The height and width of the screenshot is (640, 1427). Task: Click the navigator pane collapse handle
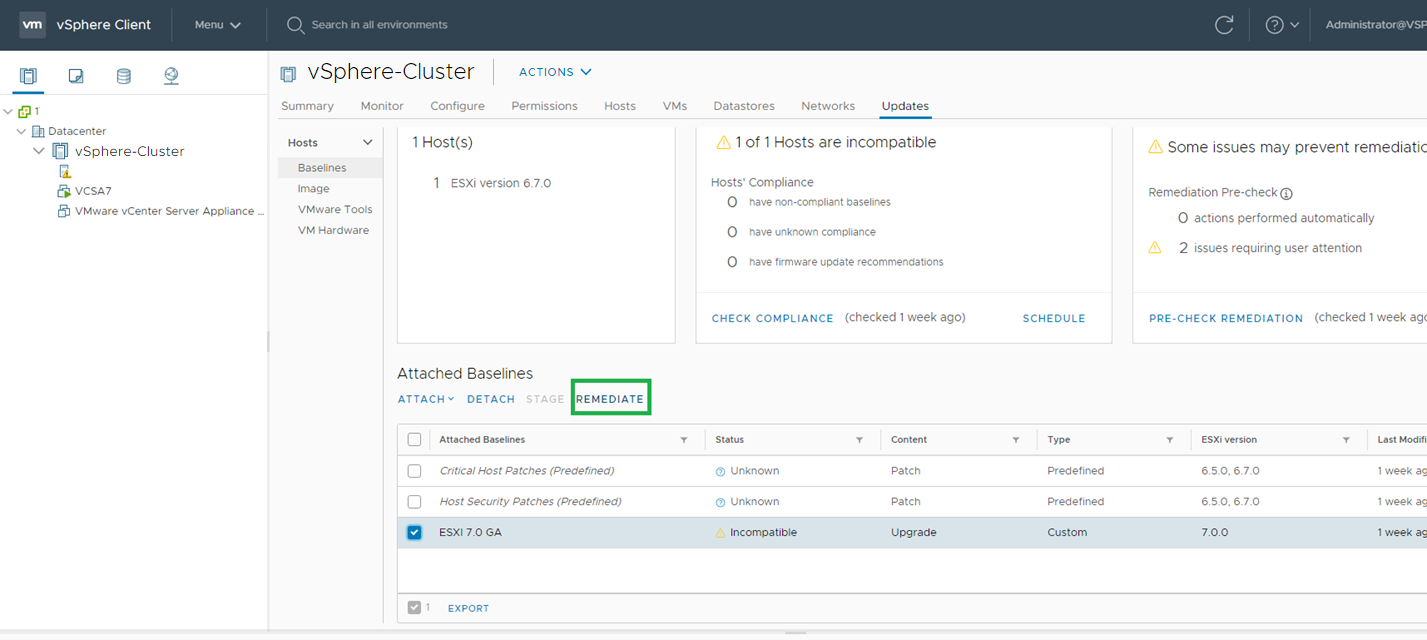(268, 342)
